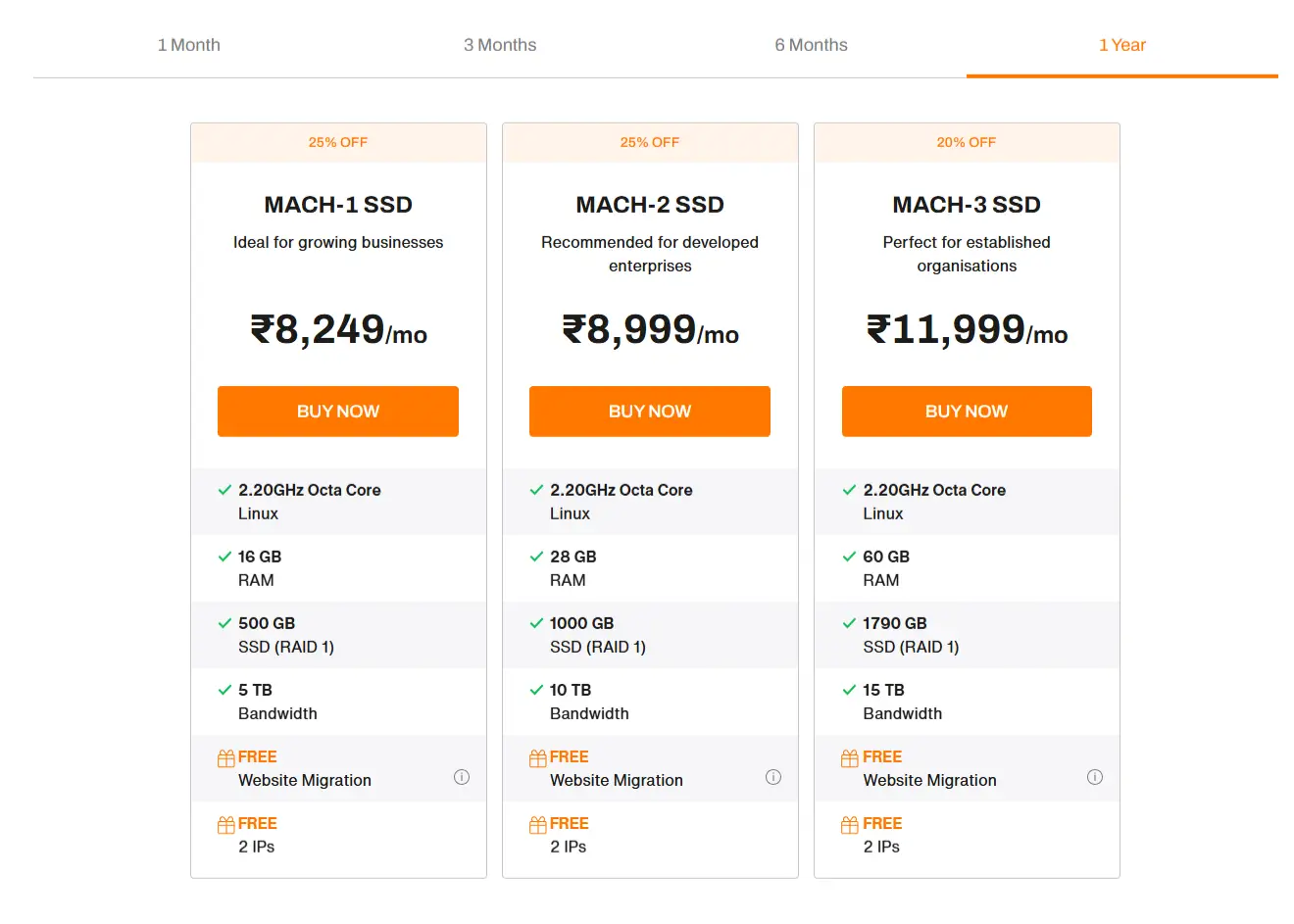Click the green checkmark next to 16 GB RAM

click(x=224, y=557)
